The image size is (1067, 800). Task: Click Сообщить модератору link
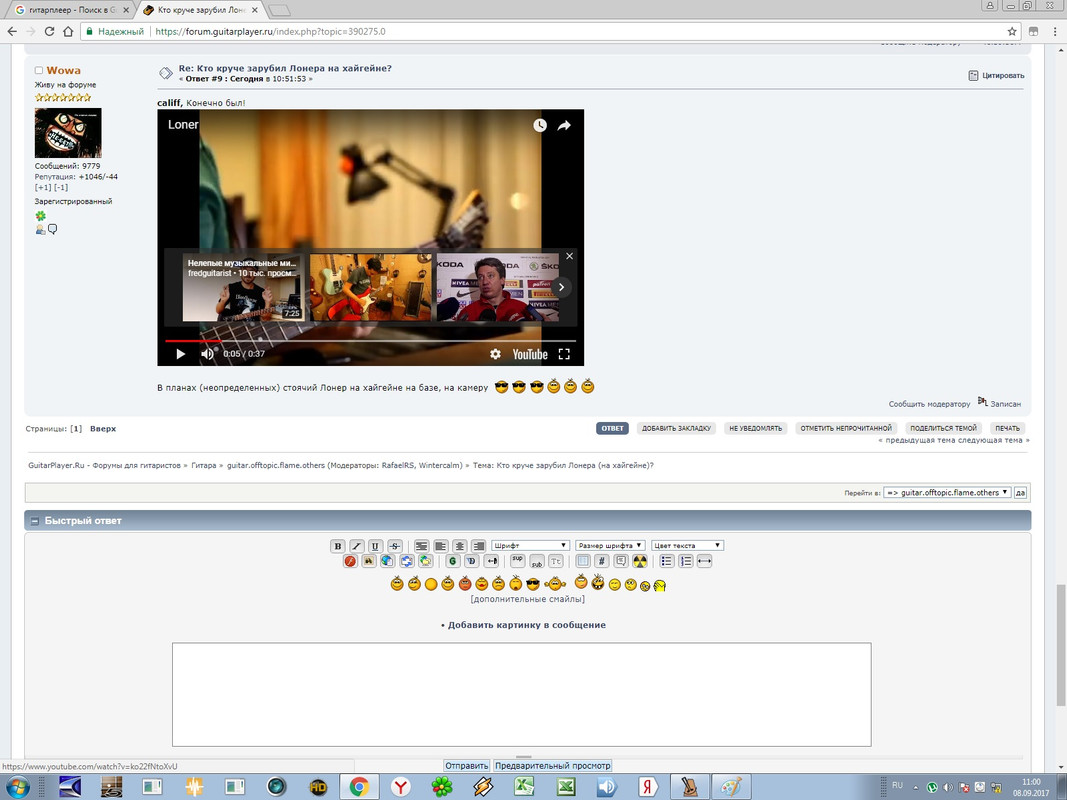click(929, 404)
